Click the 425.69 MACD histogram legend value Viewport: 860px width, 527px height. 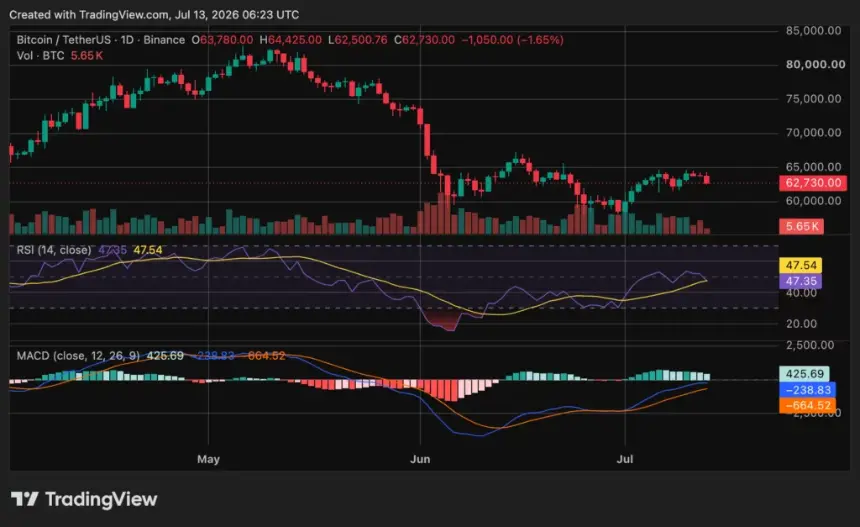coord(165,356)
